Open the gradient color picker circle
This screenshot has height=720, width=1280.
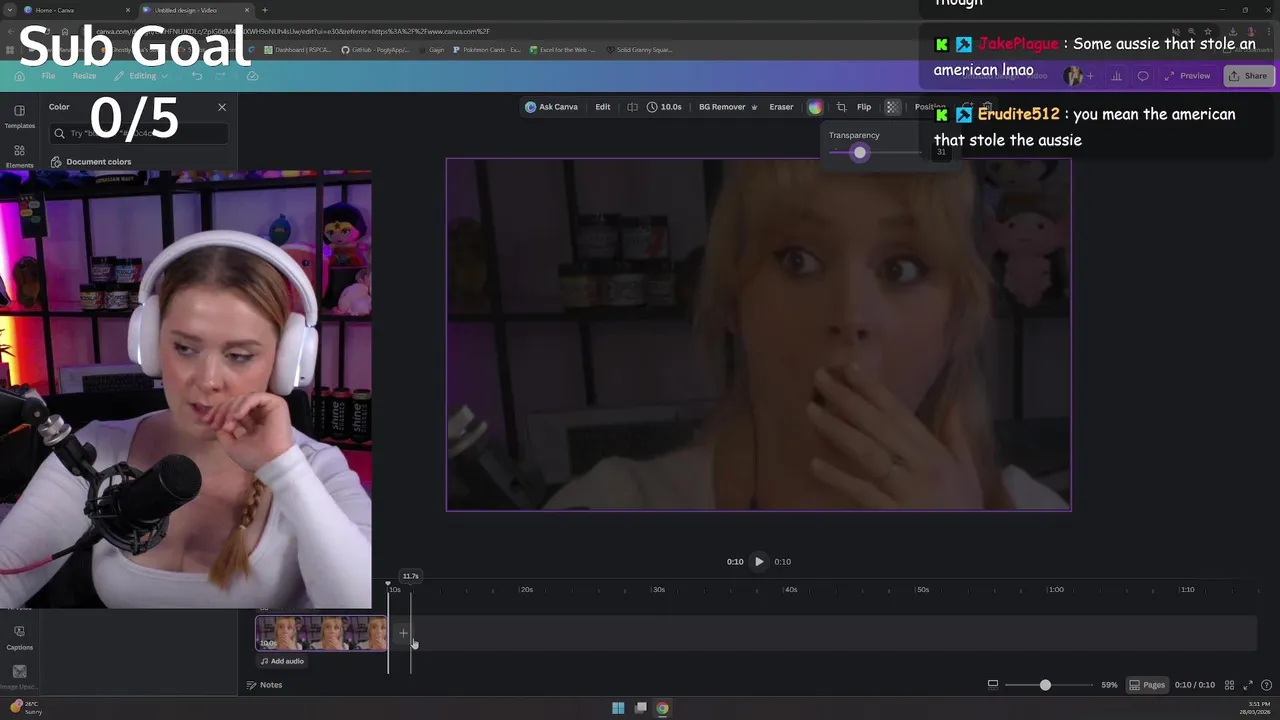[815, 107]
